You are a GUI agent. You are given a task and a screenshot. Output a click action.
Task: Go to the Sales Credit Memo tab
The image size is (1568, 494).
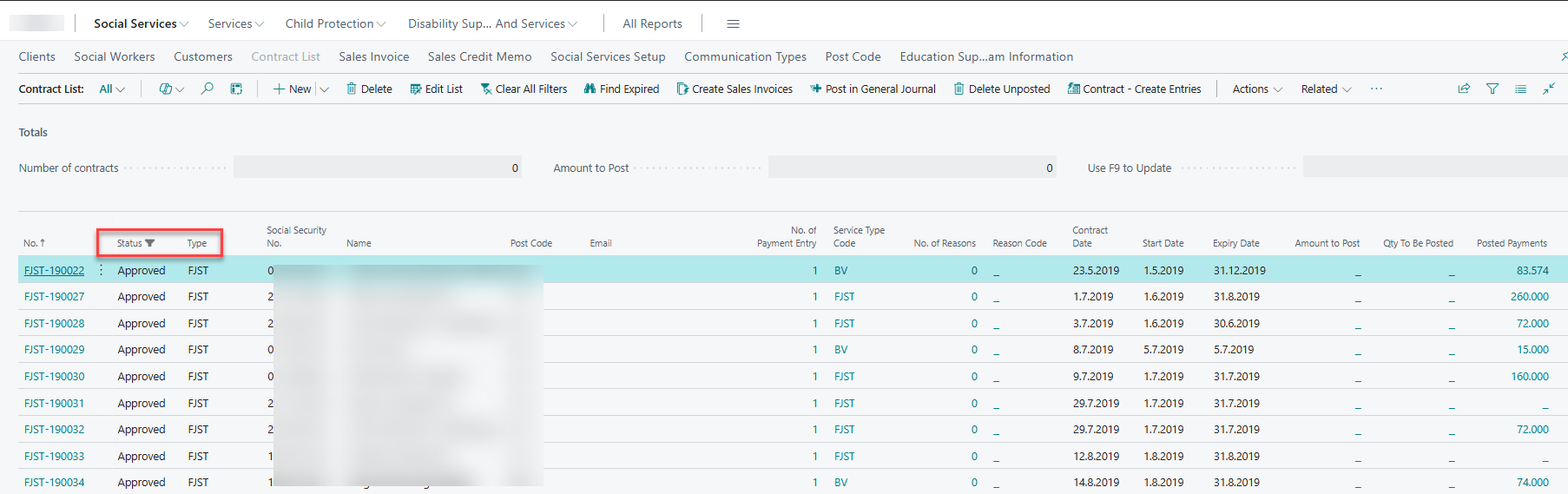[479, 56]
